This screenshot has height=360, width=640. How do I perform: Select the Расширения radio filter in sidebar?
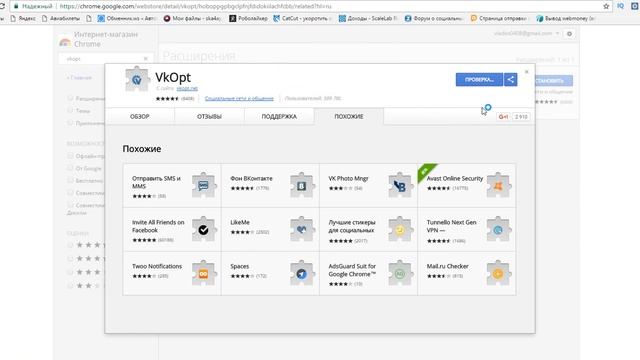coord(70,98)
